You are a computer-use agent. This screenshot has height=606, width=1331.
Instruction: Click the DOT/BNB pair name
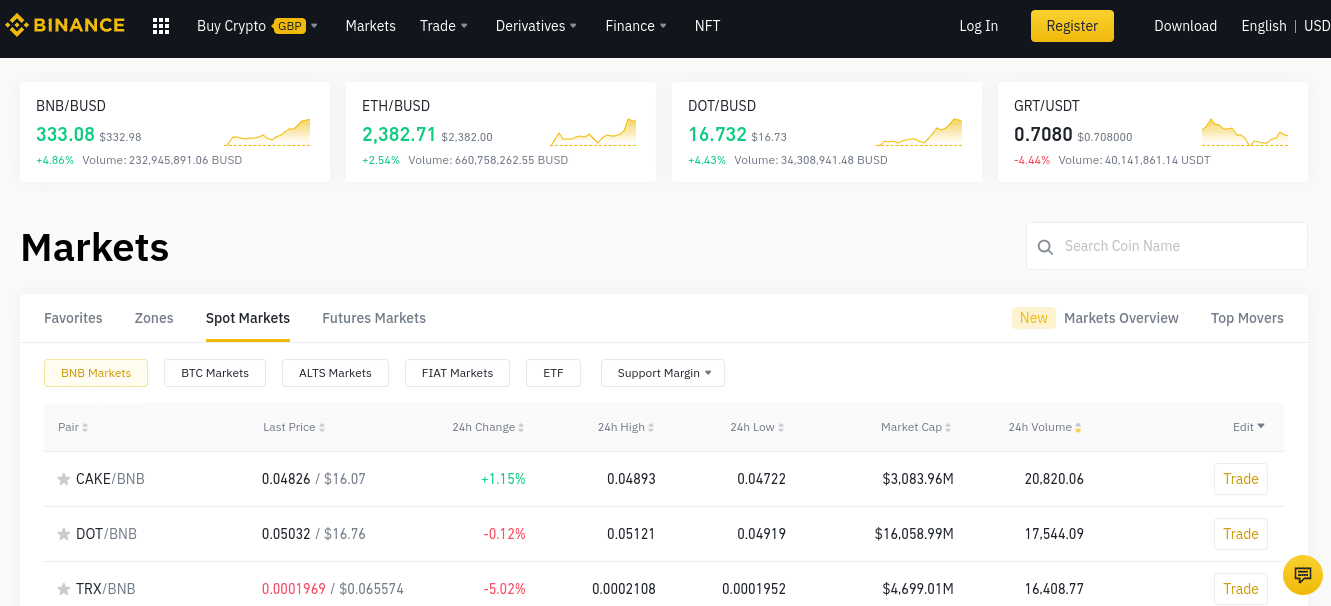106,534
